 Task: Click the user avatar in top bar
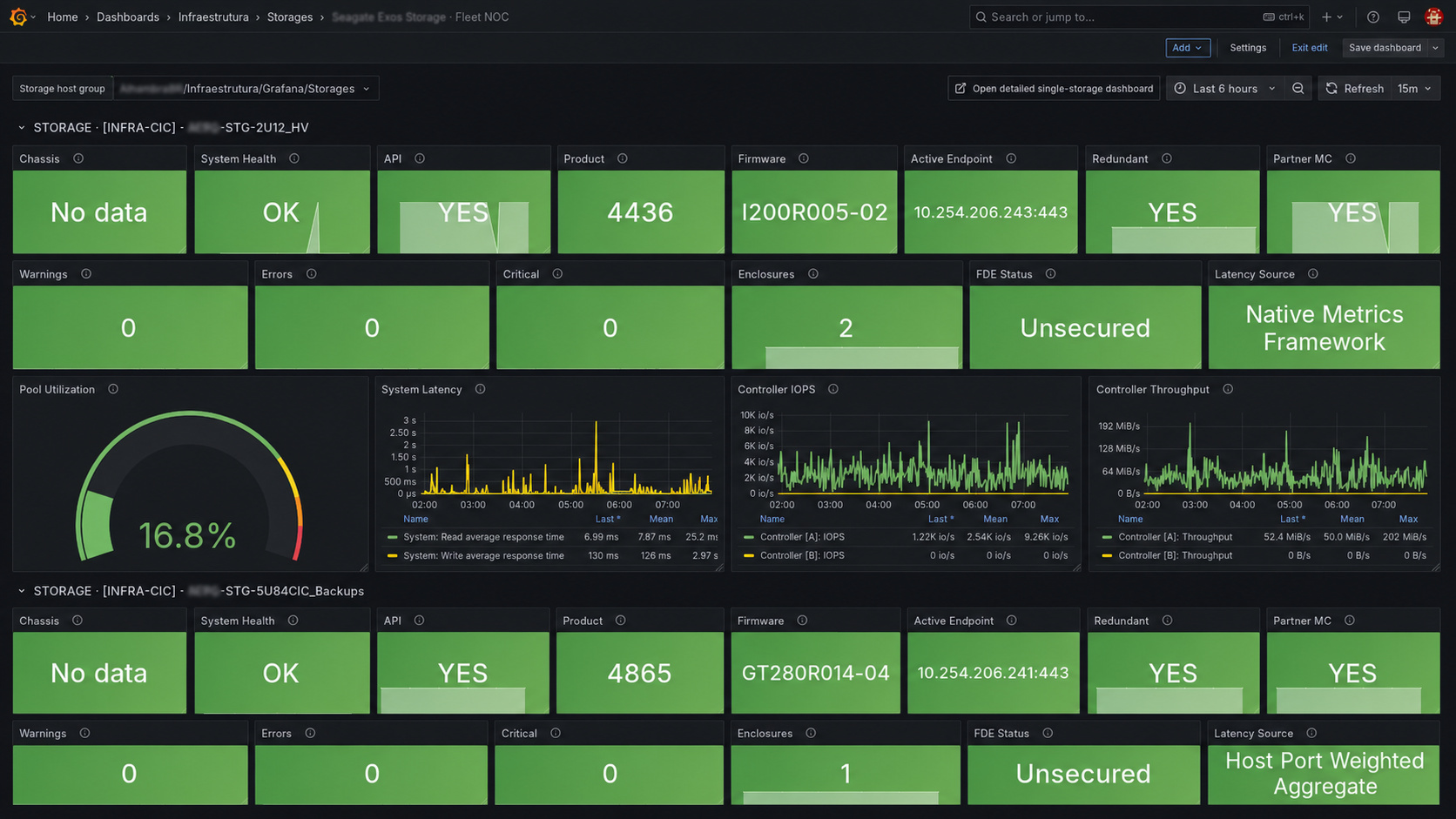[1434, 17]
